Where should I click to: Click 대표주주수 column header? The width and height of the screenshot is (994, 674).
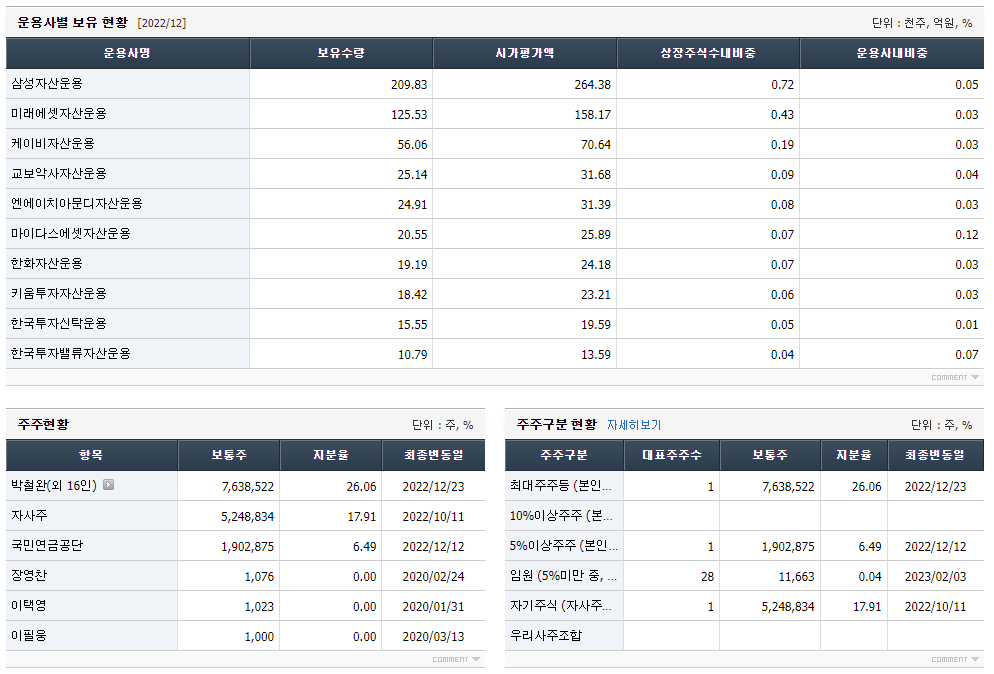point(672,455)
